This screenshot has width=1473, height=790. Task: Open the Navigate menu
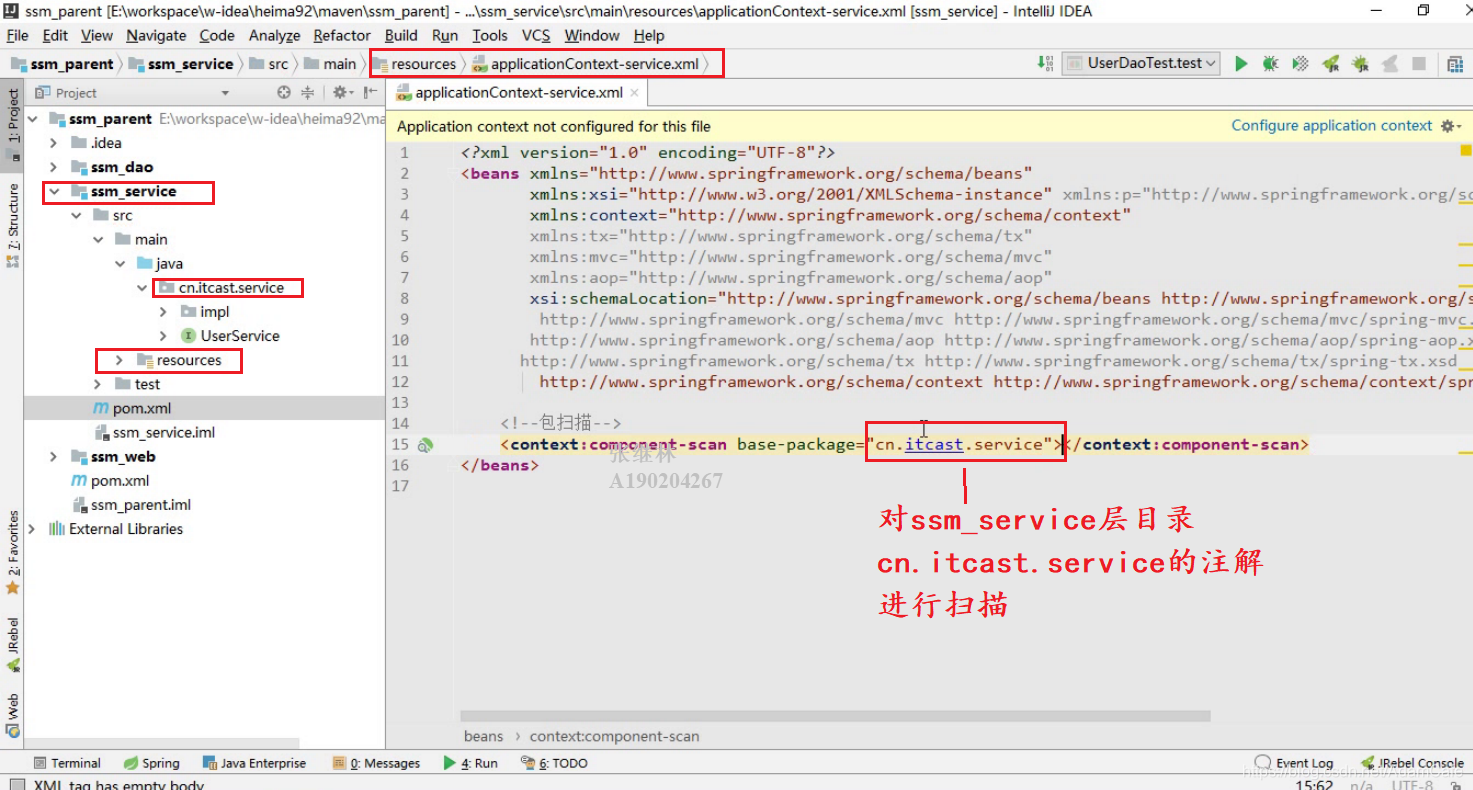click(156, 35)
